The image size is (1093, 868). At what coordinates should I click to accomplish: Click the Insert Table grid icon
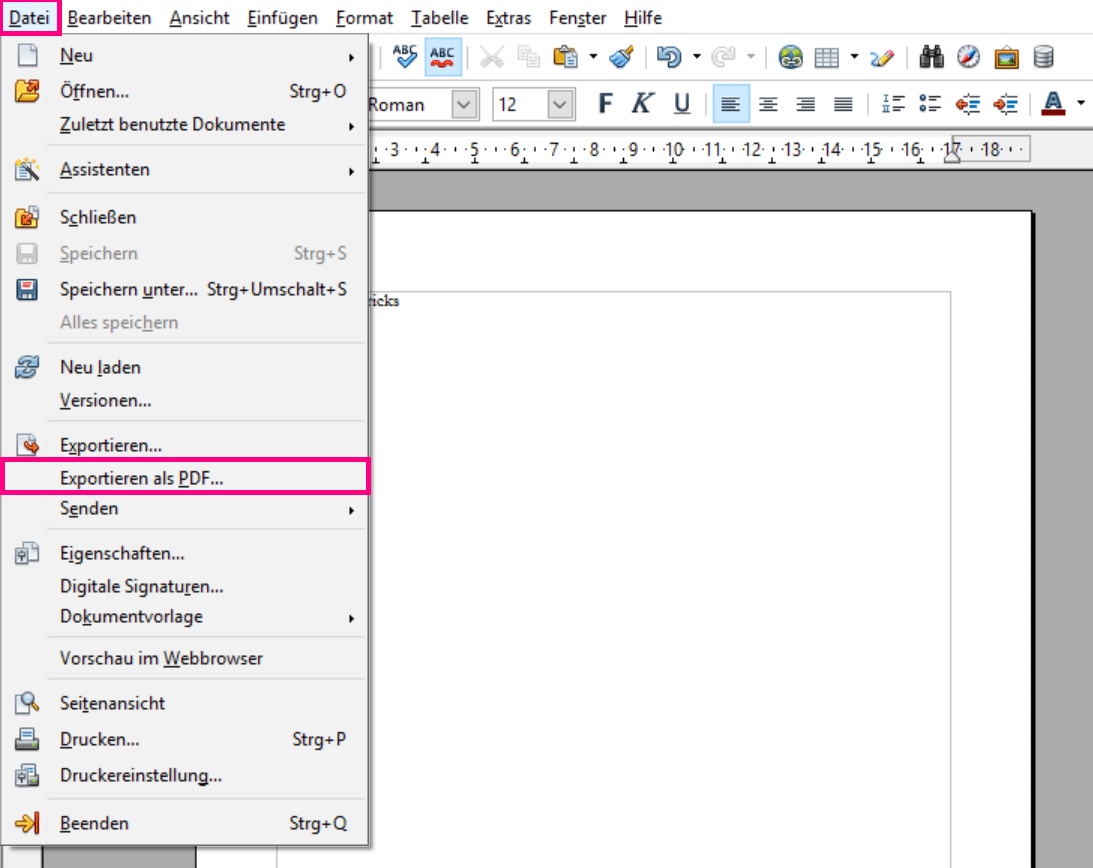coord(827,56)
